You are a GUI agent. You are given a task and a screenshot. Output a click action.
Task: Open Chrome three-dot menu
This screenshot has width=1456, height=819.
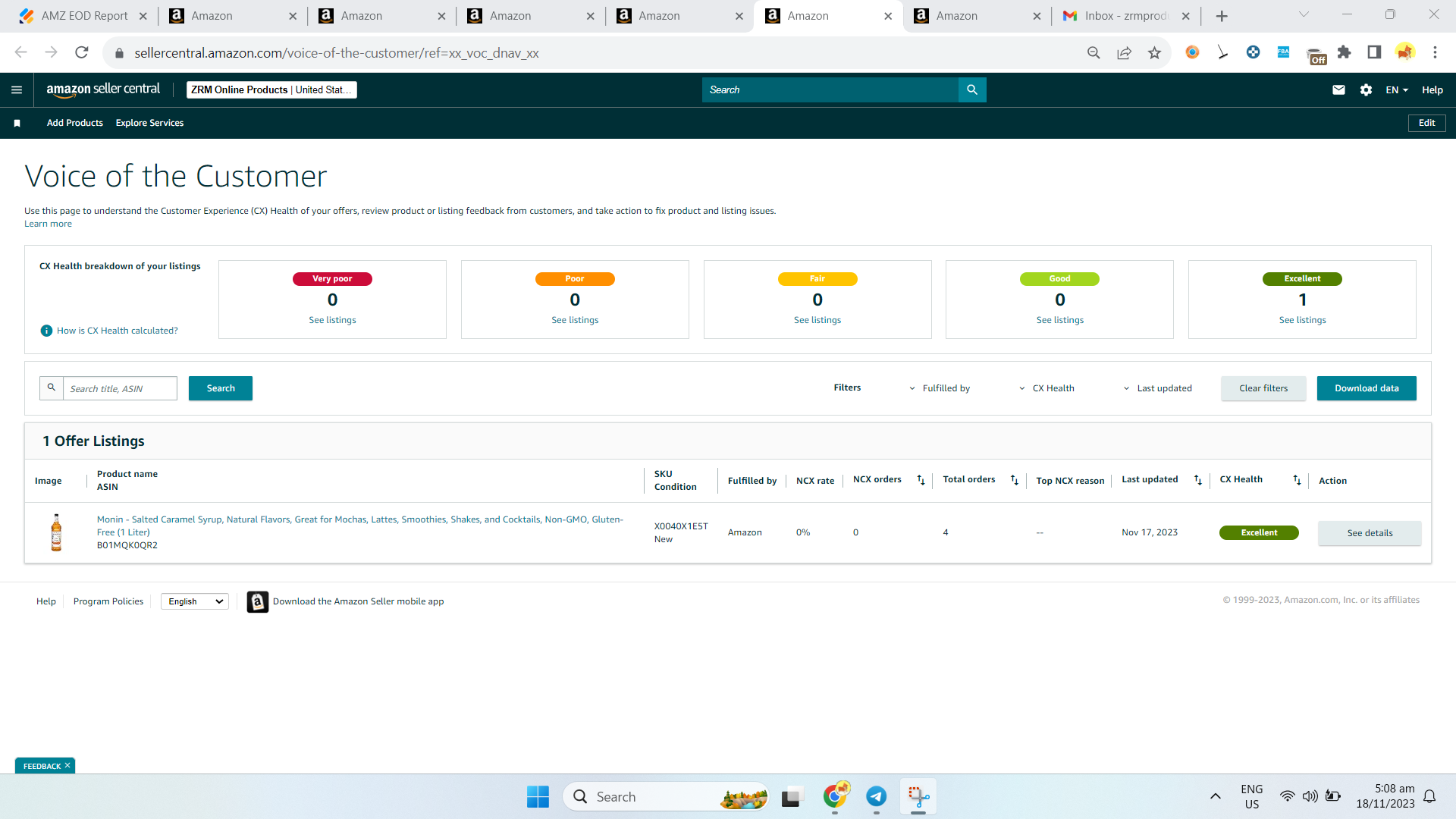(x=1435, y=52)
